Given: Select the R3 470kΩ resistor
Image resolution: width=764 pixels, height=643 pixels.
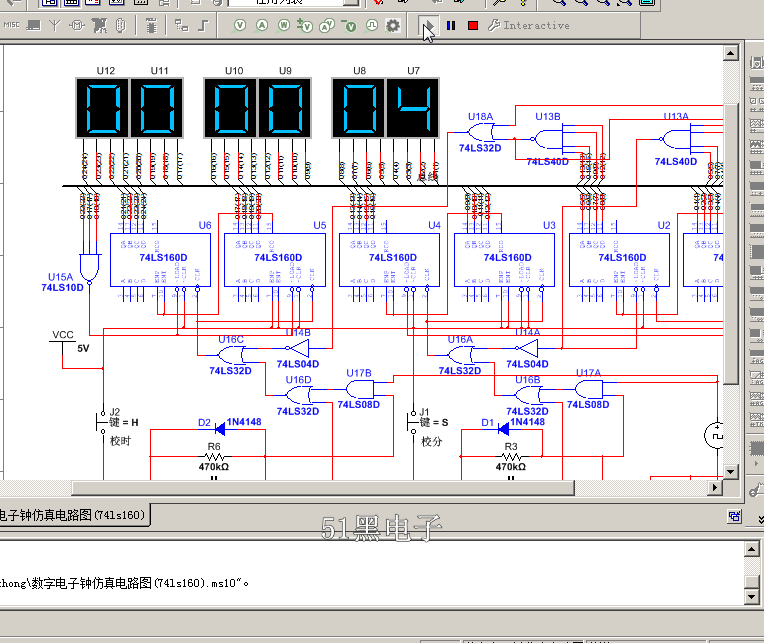Looking at the screenshot, I should pyautogui.click(x=511, y=457).
